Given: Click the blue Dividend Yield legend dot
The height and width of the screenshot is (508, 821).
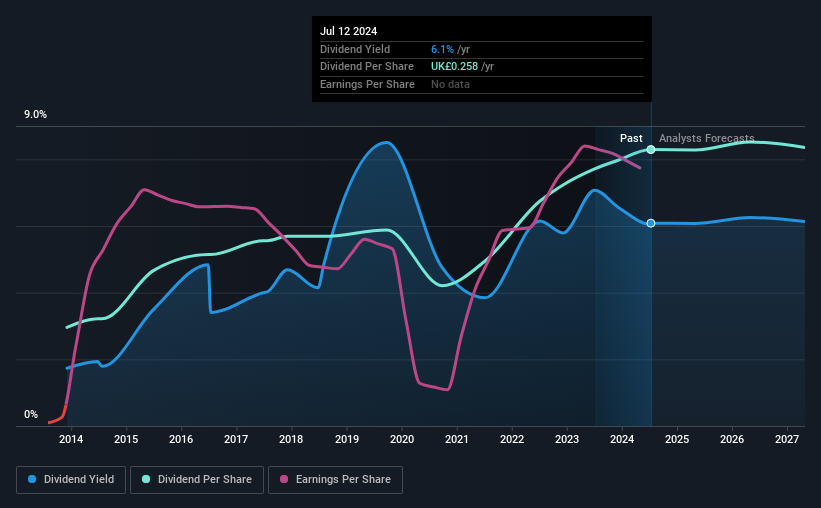Looking at the screenshot, I should click(32, 479).
